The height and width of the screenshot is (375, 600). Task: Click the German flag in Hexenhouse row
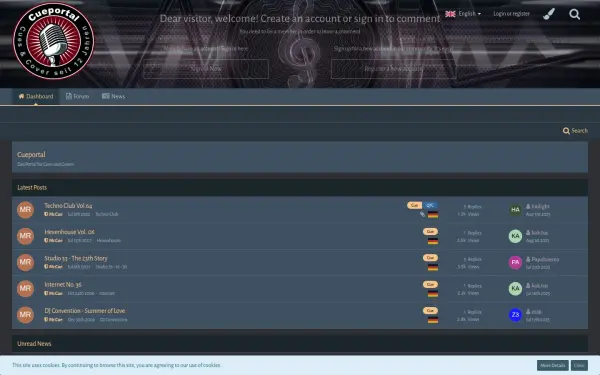(x=433, y=241)
